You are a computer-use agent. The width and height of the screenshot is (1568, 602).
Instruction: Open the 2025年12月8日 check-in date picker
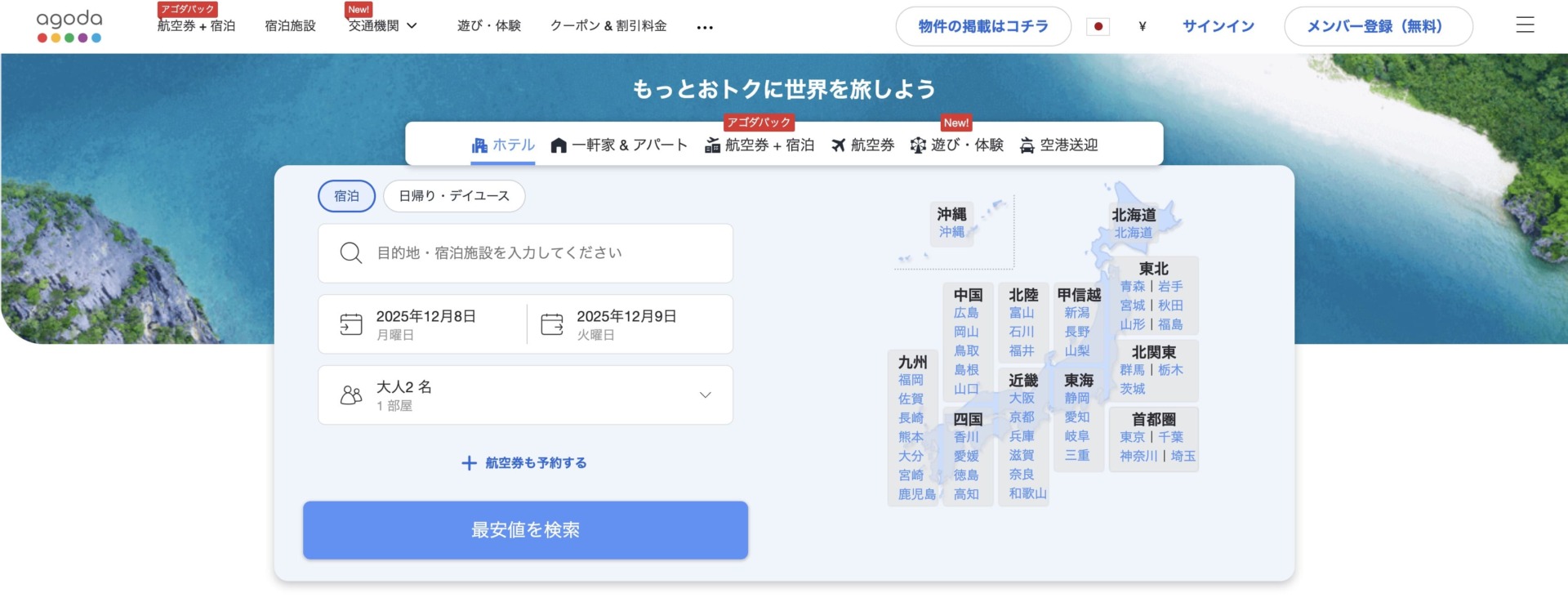(425, 324)
